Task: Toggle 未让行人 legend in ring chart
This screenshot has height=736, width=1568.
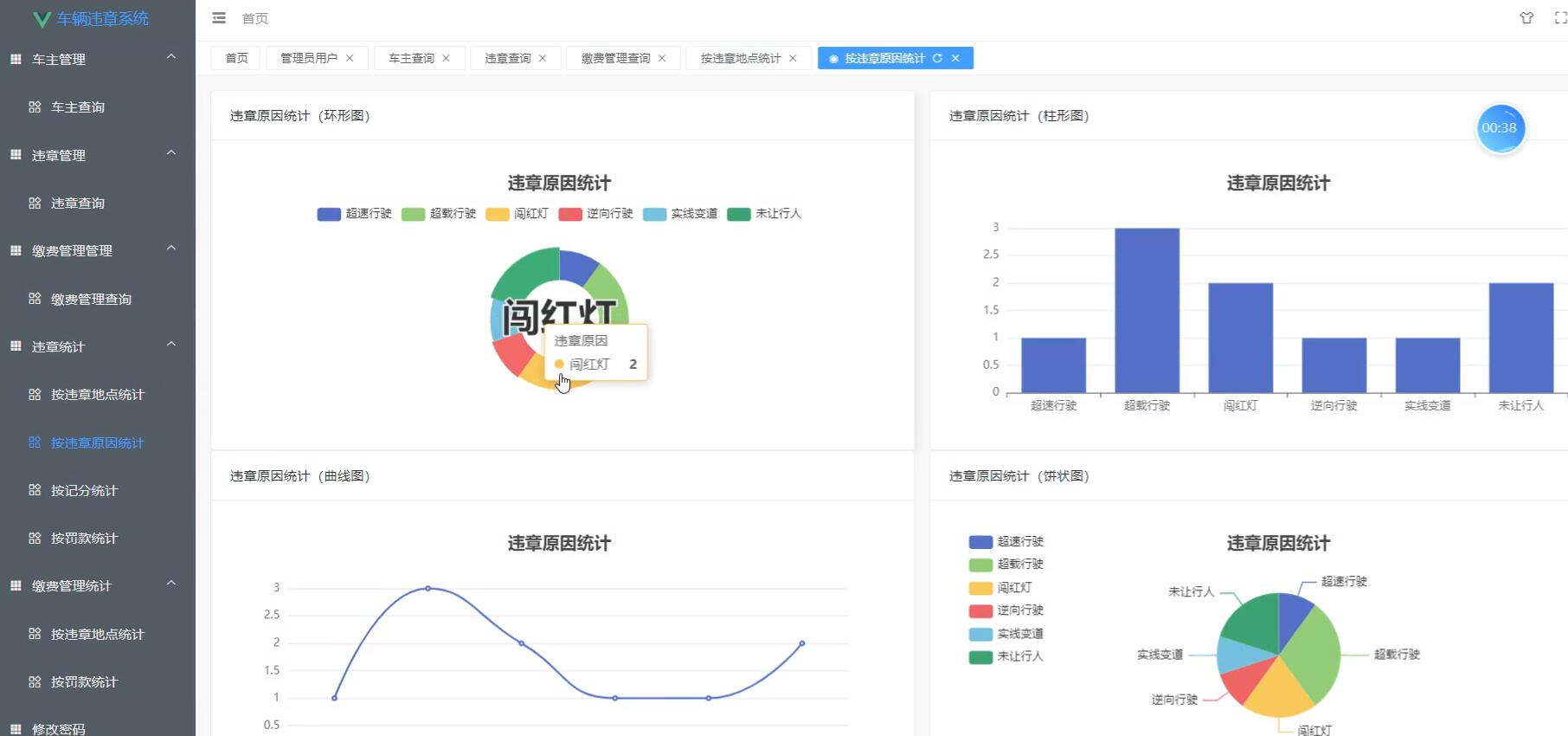Action: pos(764,214)
